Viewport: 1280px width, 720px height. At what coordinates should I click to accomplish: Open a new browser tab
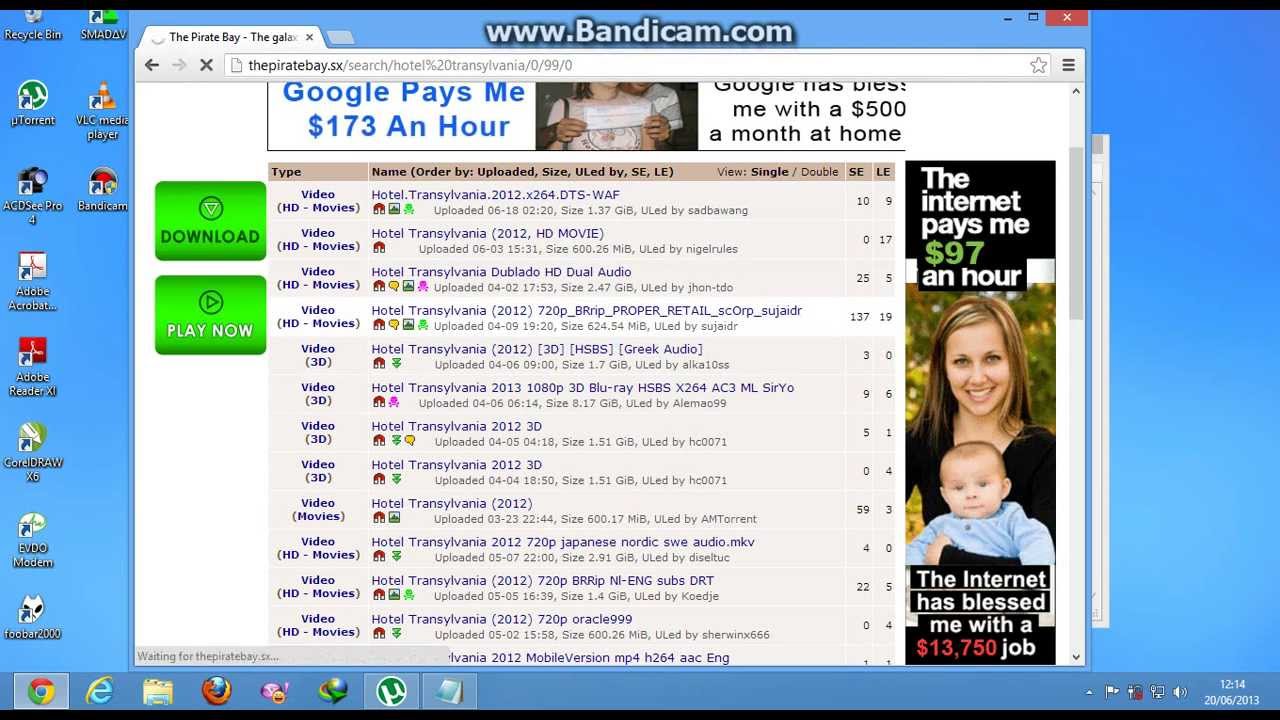point(340,37)
